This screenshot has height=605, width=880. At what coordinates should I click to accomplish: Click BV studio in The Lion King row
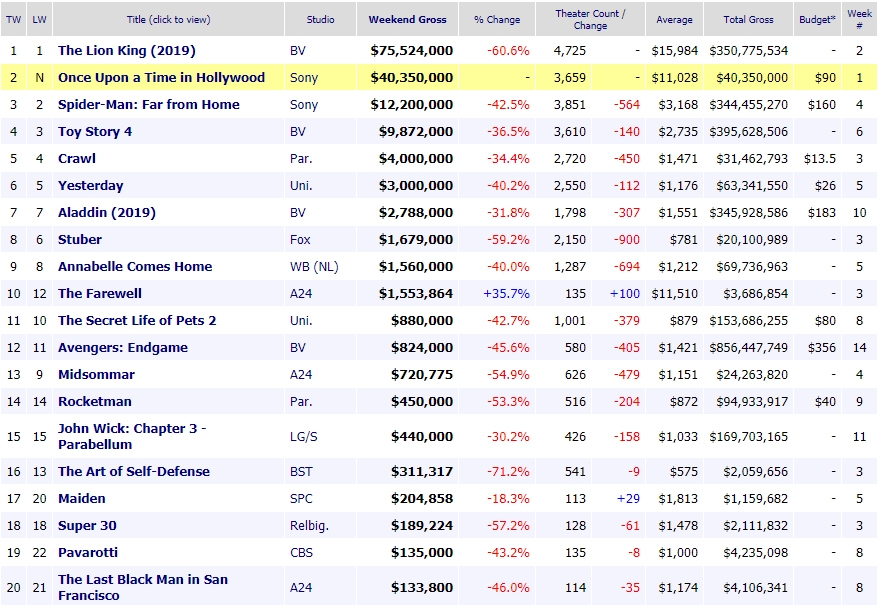(297, 51)
